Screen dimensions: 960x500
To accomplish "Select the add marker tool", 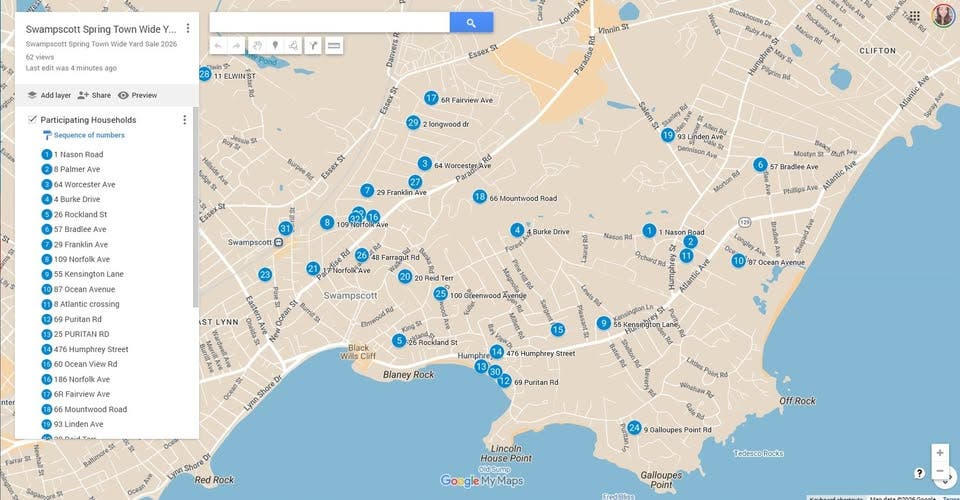I will [275, 45].
